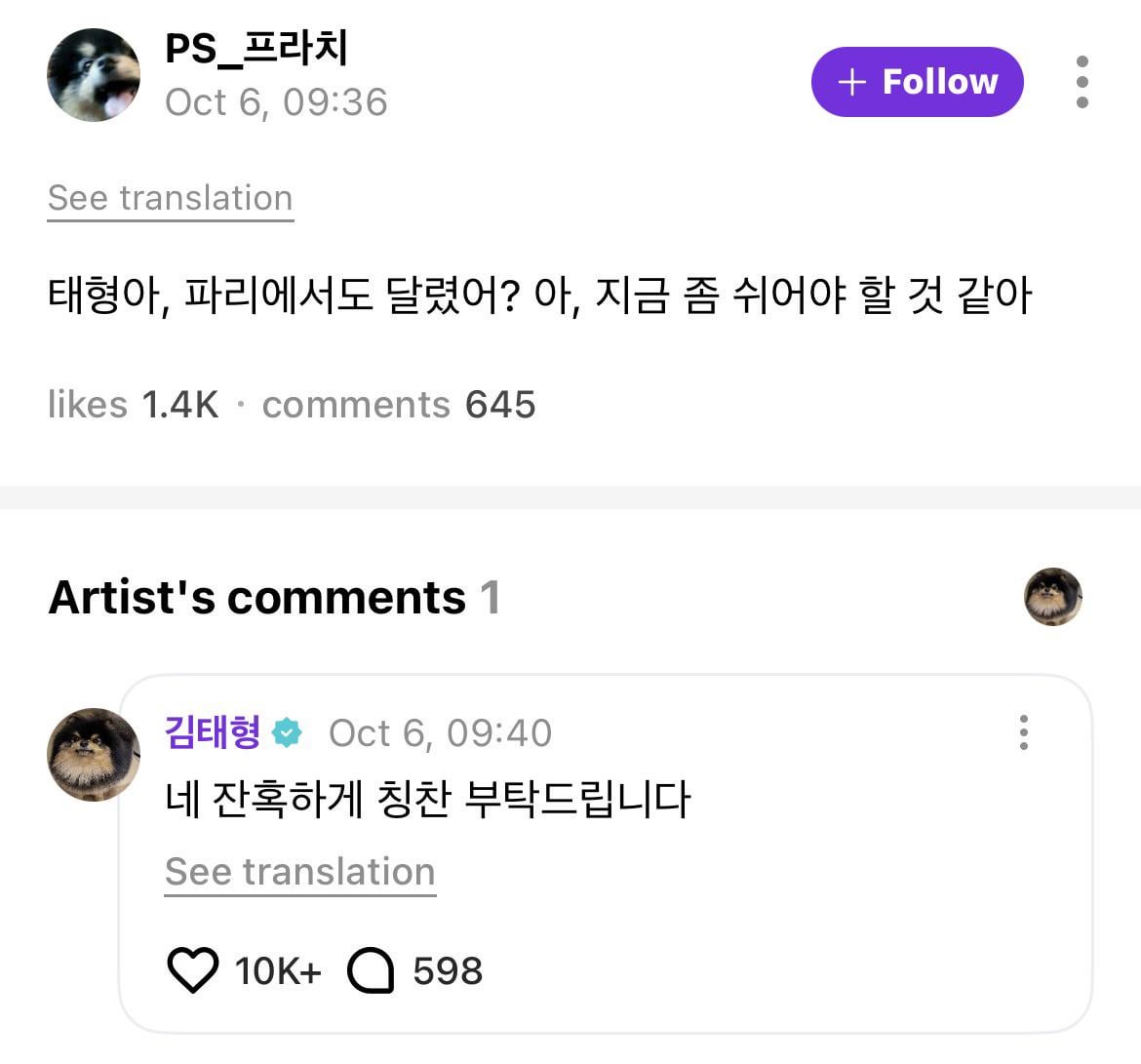Image resolution: width=1141 pixels, height=1064 pixels.
Task: Click the small artist avatar beside Artist's comments
Action: click(1052, 597)
